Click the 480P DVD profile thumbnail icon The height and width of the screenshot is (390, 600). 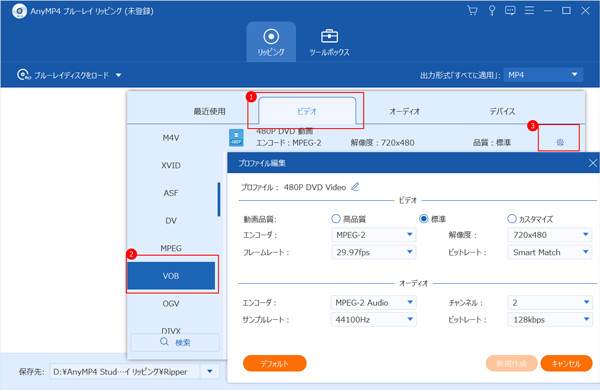click(x=236, y=137)
